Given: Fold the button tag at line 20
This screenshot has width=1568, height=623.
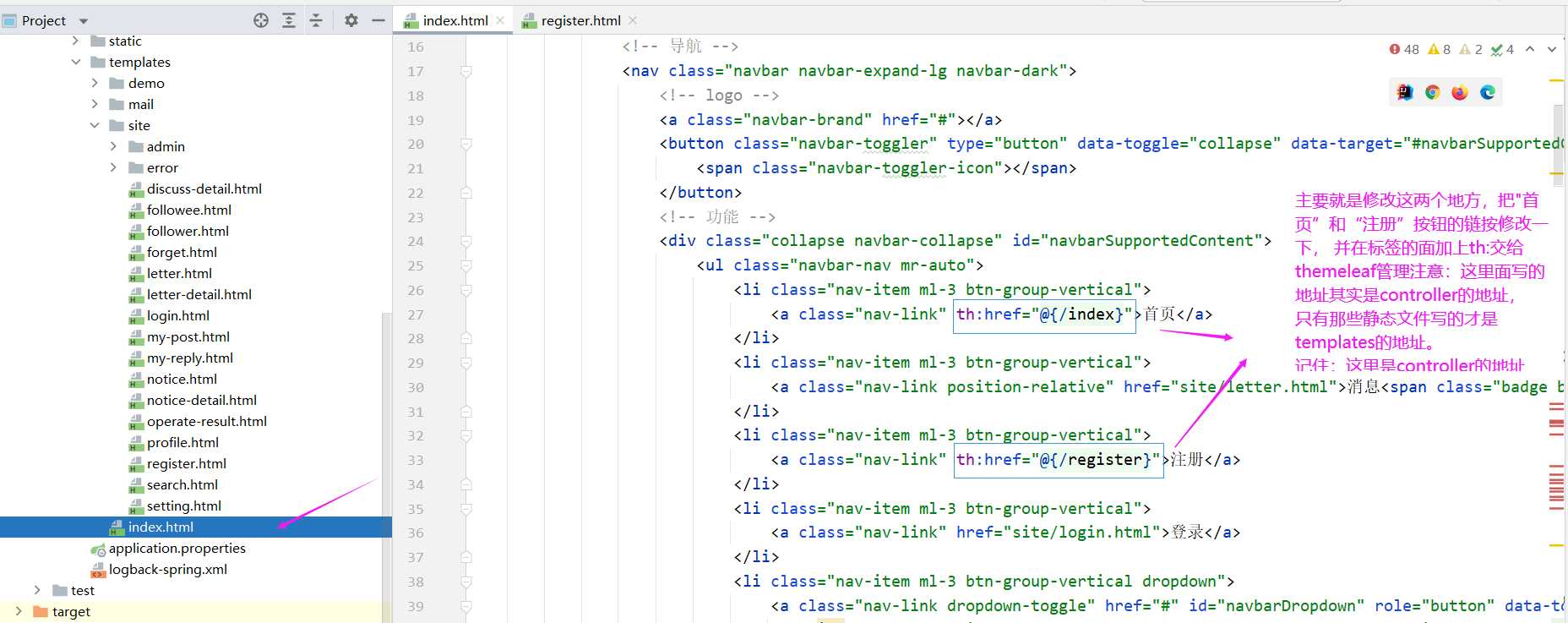Looking at the screenshot, I should 465,145.
